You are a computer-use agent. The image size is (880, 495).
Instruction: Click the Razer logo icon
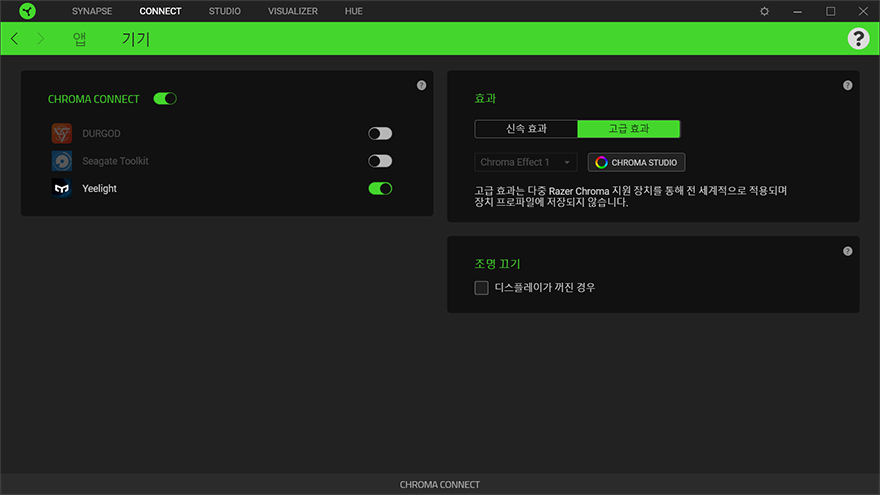pyautogui.click(x=27, y=11)
